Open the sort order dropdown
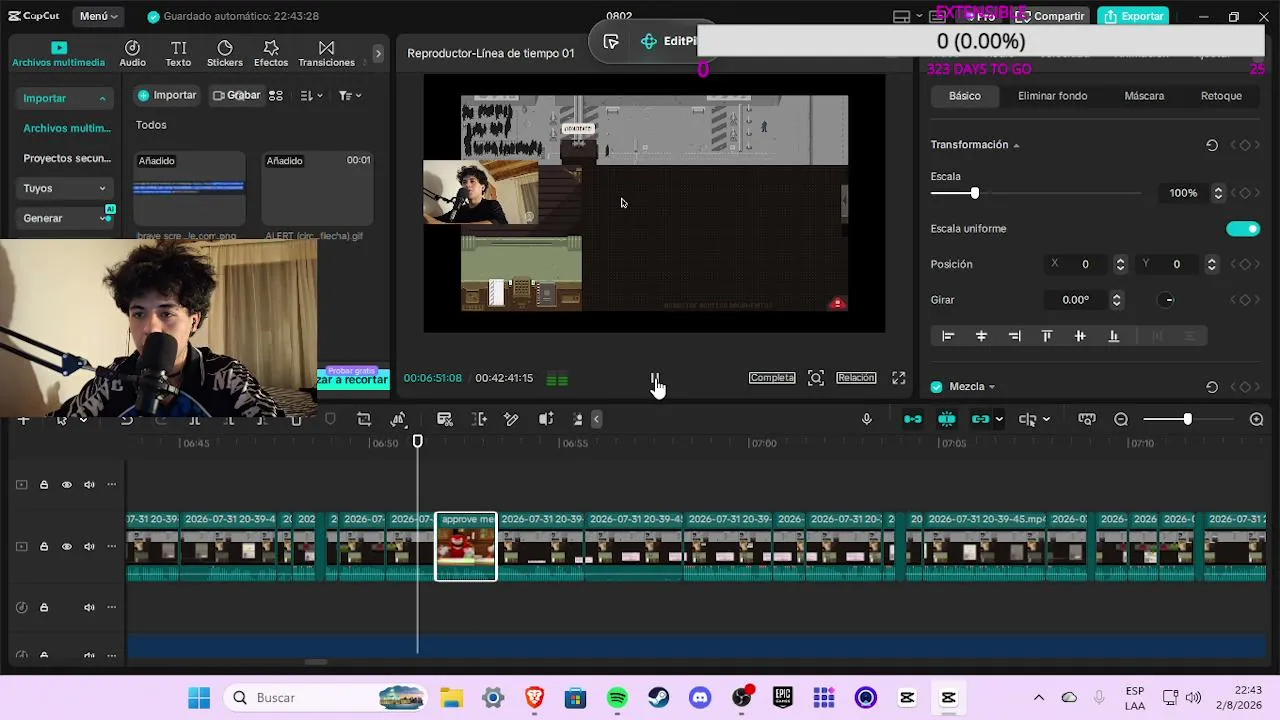Image resolution: width=1280 pixels, height=720 pixels. click(x=311, y=95)
